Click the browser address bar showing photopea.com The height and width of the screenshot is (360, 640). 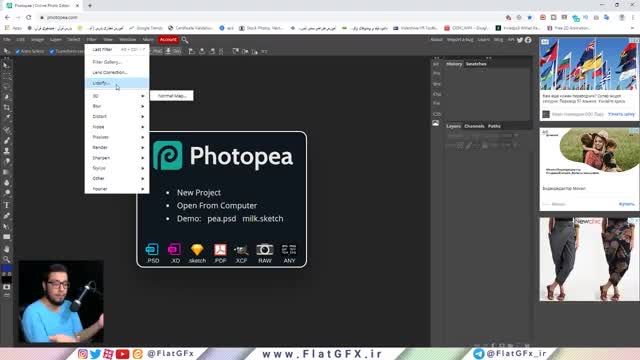269,17
